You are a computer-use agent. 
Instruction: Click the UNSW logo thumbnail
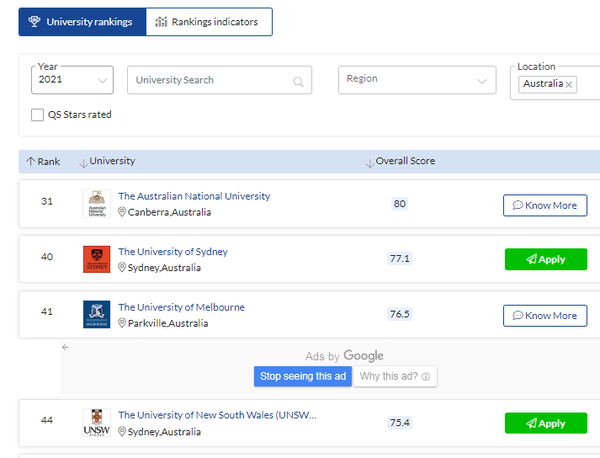pyautogui.click(x=97, y=422)
